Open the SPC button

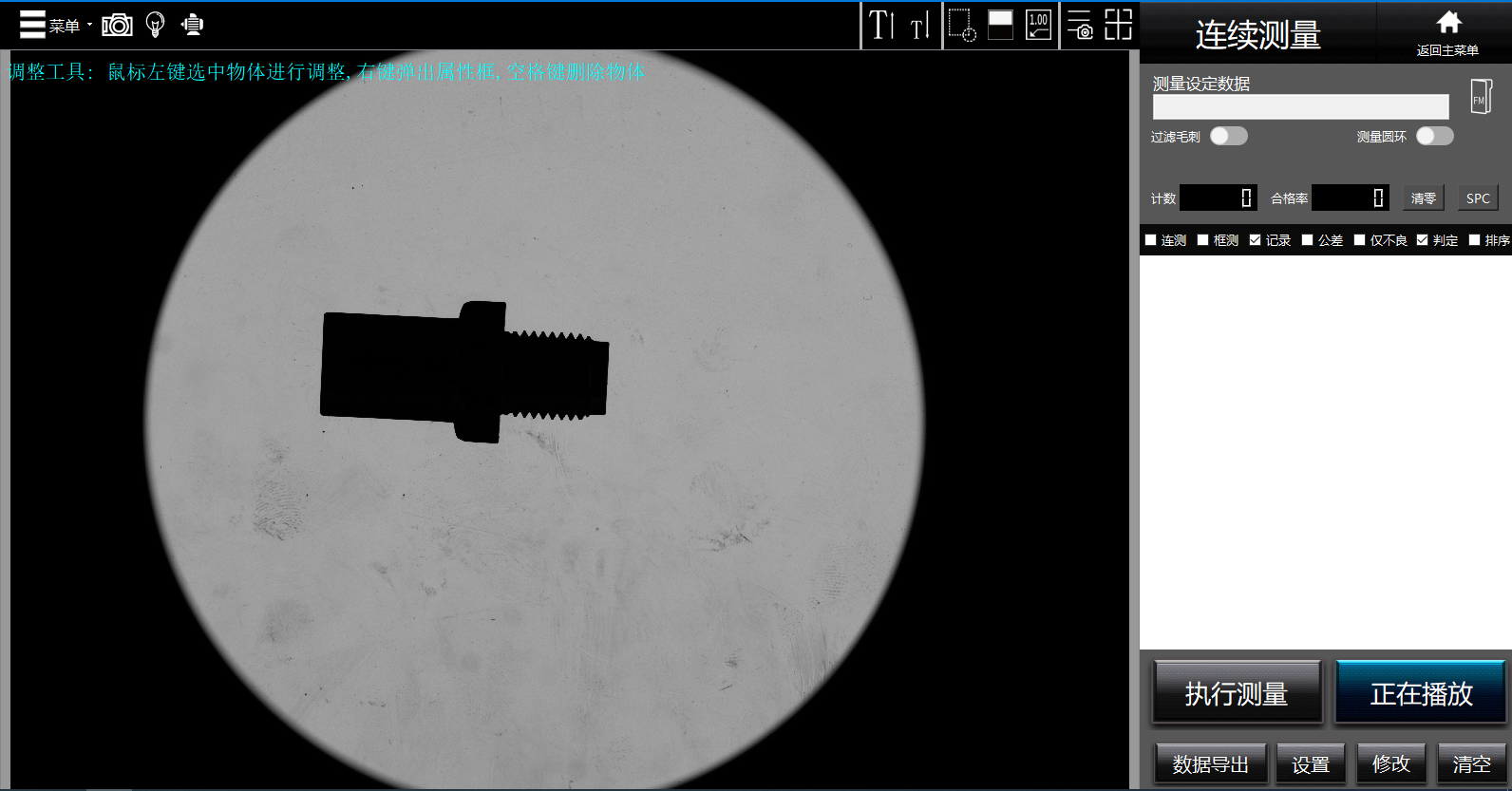1477,198
